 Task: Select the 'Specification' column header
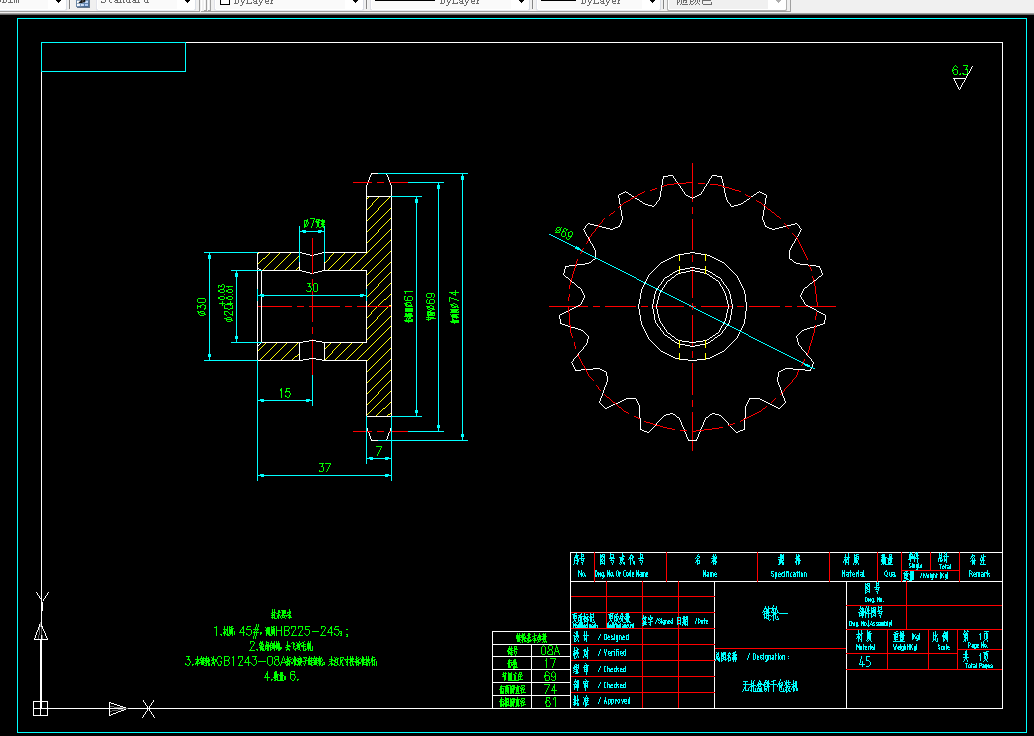tap(789, 574)
